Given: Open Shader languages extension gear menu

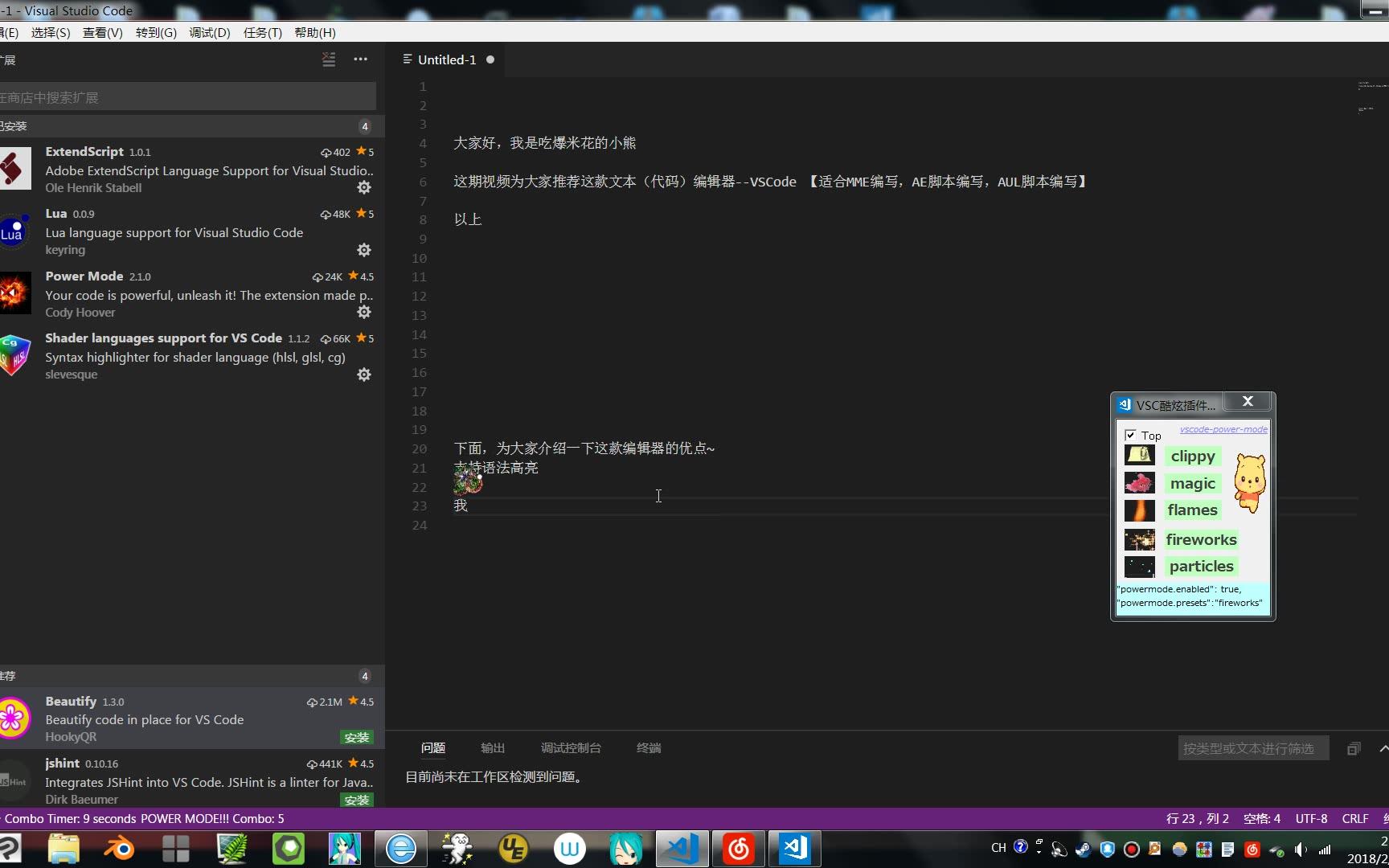Looking at the screenshot, I should point(364,375).
